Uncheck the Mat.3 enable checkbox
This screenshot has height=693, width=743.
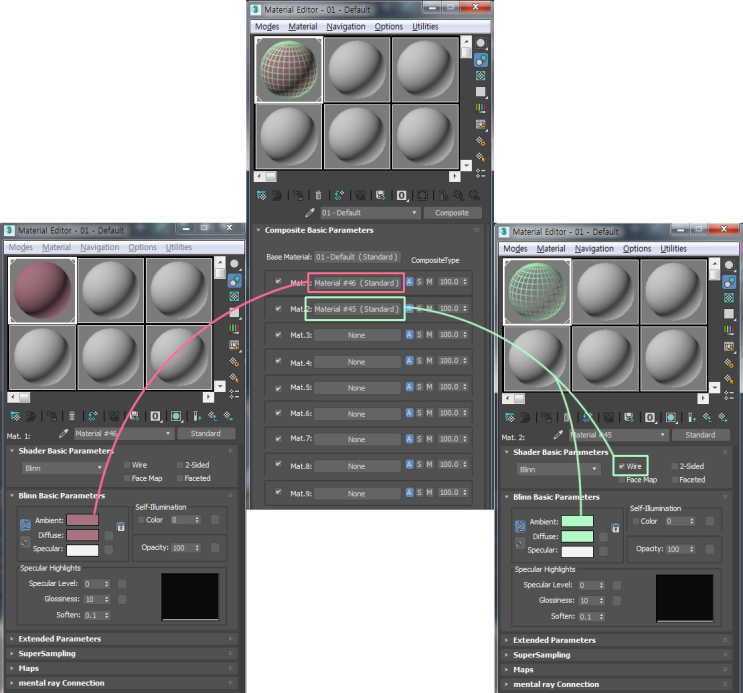[278, 334]
